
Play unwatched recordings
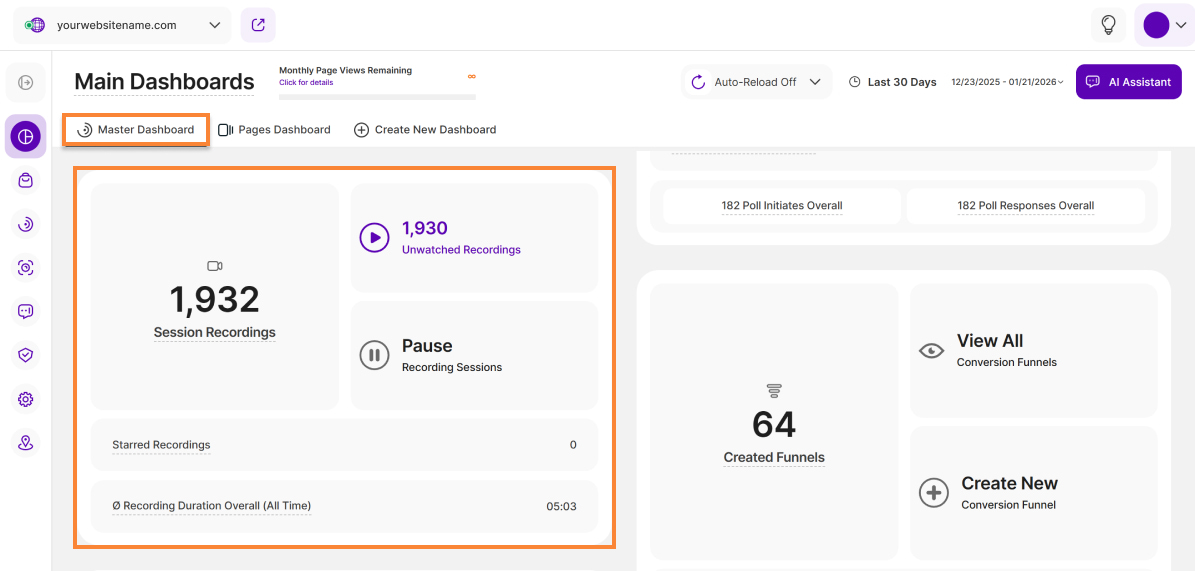(x=374, y=237)
